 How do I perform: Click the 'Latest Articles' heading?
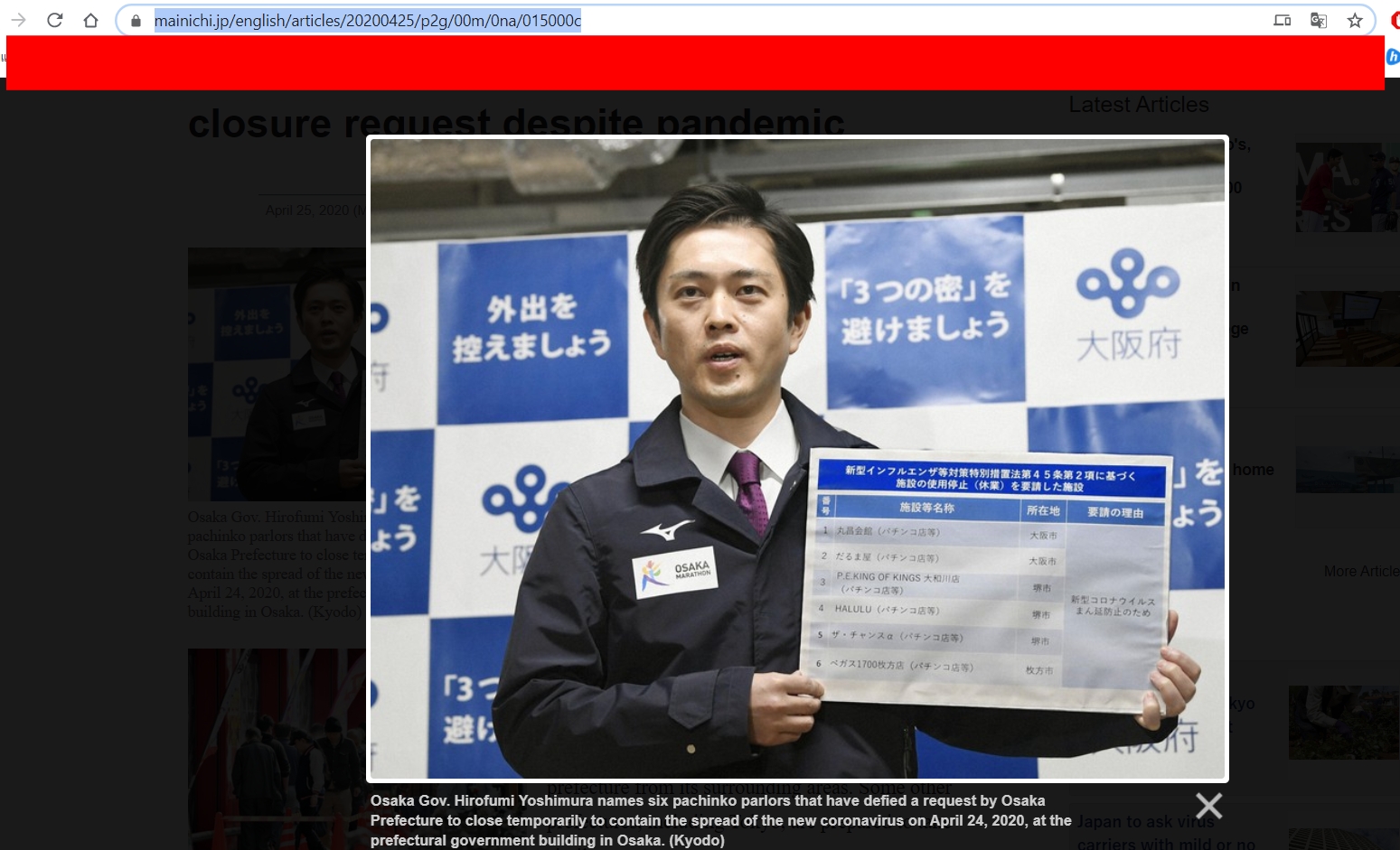click(x=1138, y=105)
